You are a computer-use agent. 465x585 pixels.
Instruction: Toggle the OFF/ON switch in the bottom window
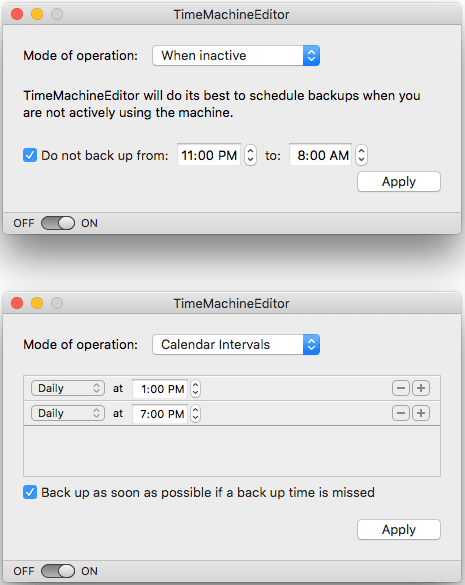pos(58,571)
